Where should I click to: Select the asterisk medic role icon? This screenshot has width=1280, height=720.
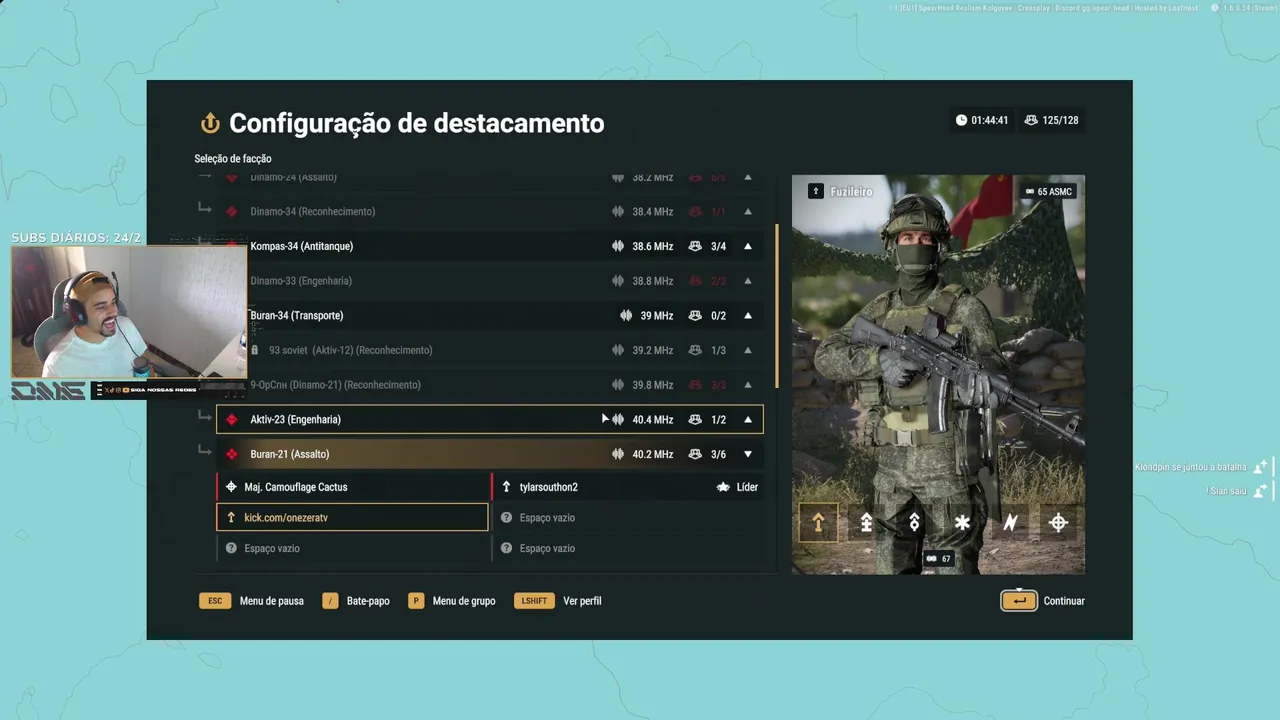[962, 523]
